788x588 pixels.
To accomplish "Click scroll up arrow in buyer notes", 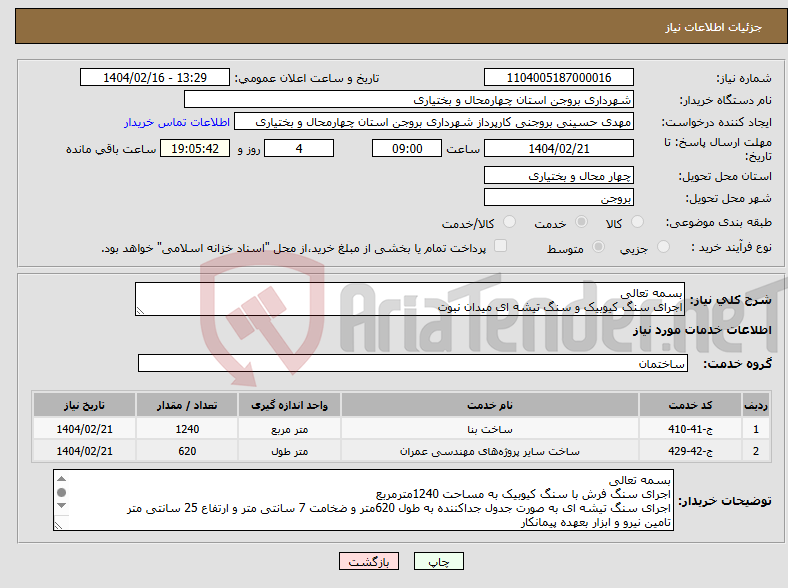I will point(61,478).
